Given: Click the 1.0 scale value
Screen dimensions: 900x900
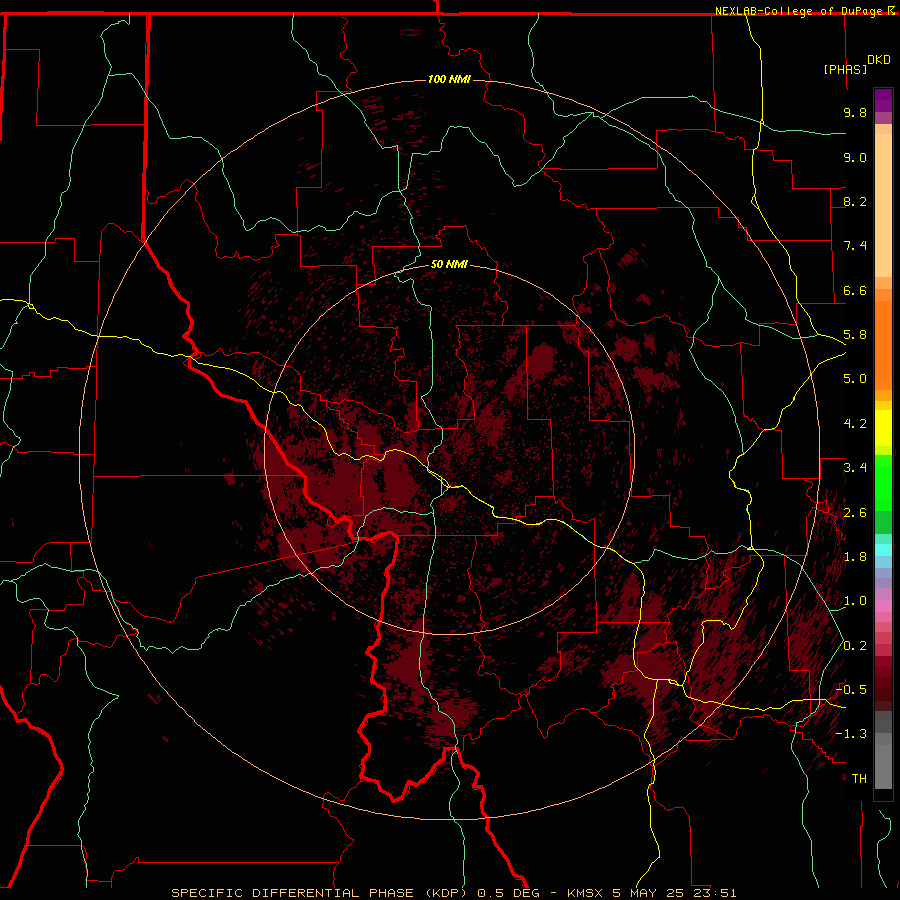Looking at the screenshot, I should pyautogui.click(x=855, y=601).
